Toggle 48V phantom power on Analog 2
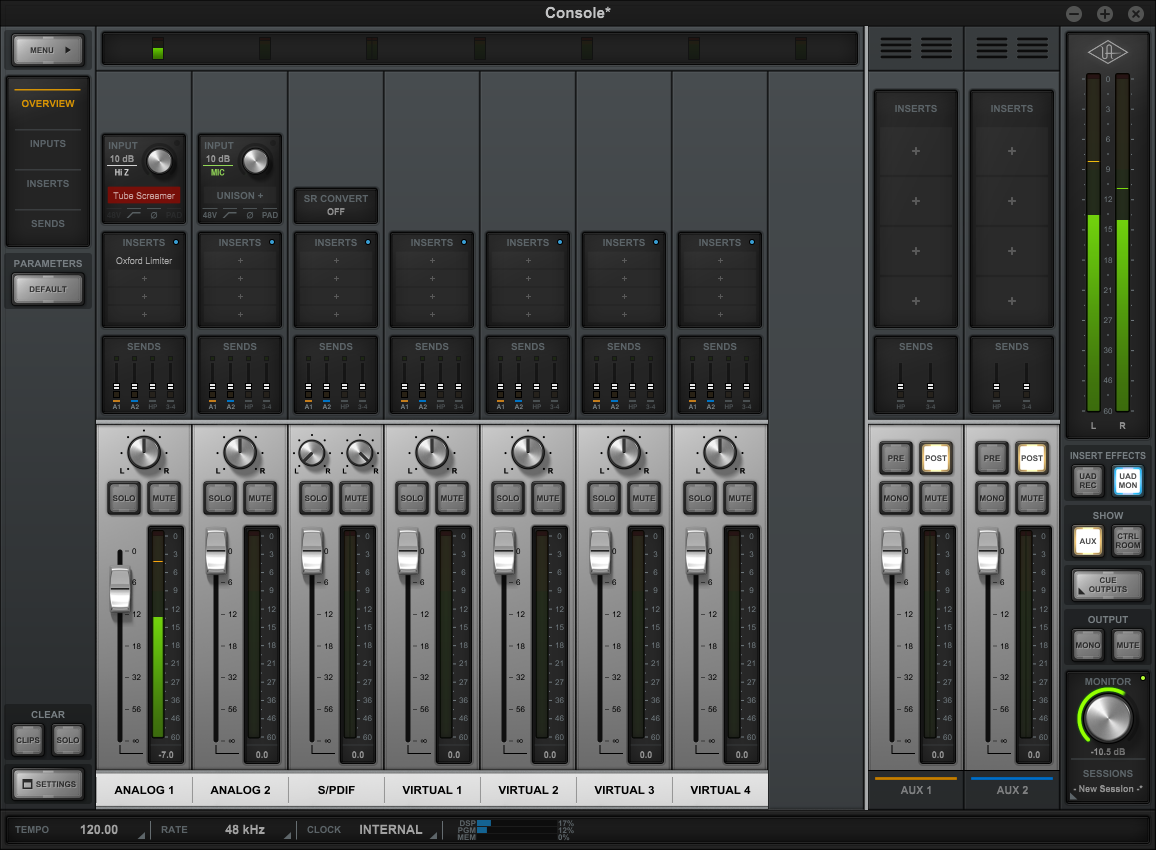The image size is (1156, 850). [x=210, y=215]
